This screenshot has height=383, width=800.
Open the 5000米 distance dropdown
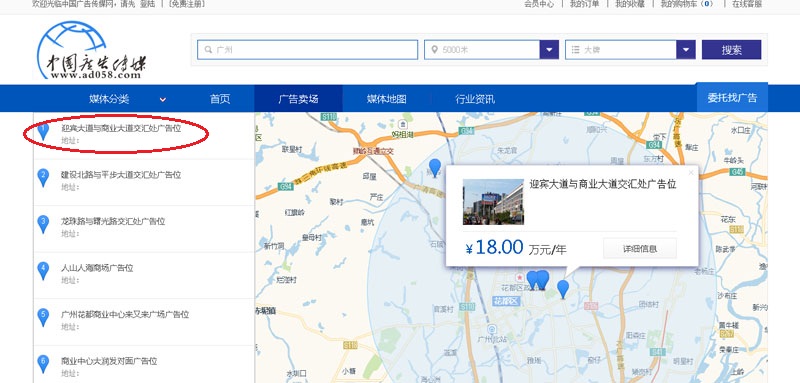point(549,50)
